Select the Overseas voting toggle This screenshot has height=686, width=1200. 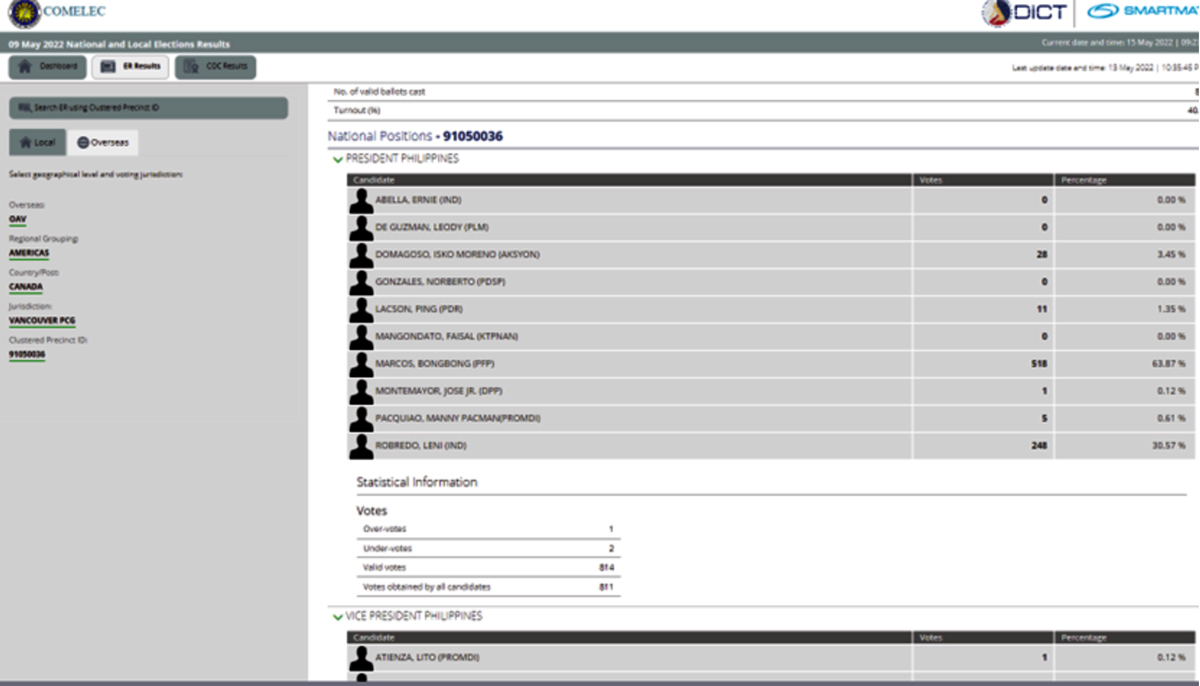(103, 143)
